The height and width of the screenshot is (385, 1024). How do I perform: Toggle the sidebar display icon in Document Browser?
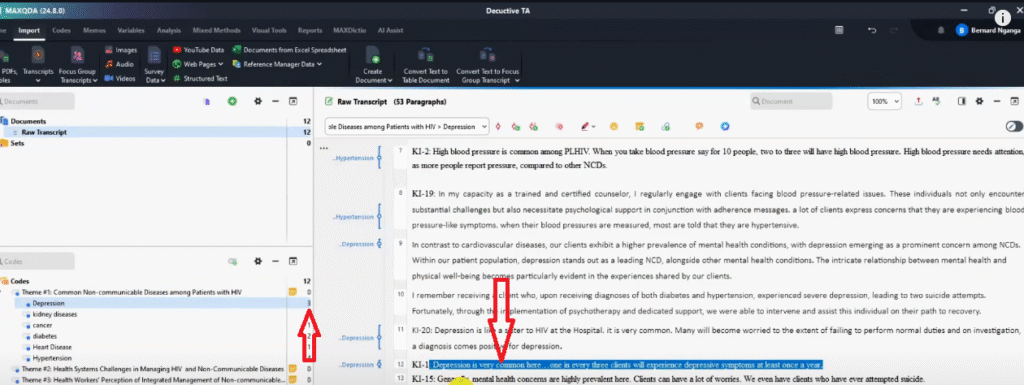[962, 101]
